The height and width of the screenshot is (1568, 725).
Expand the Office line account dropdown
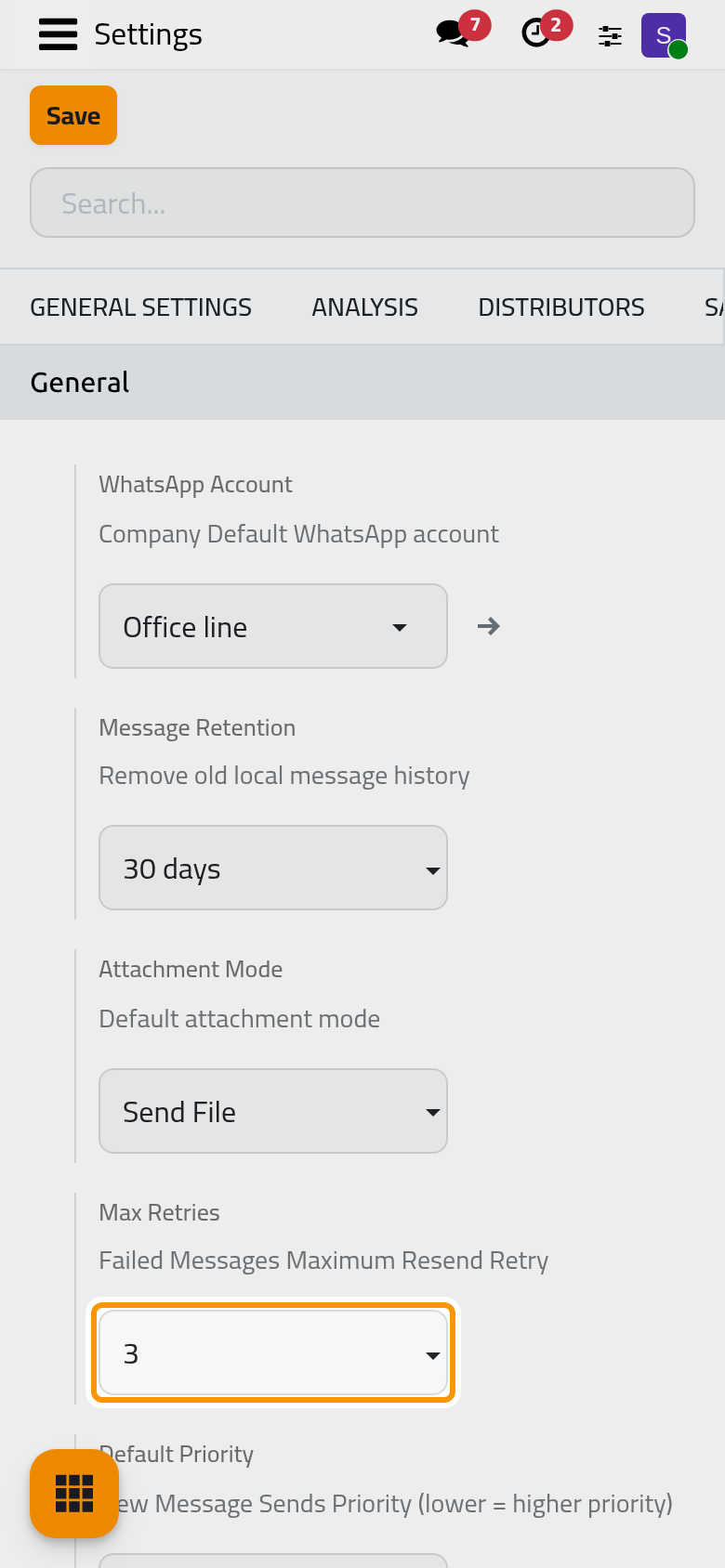(x=273, y=626)
